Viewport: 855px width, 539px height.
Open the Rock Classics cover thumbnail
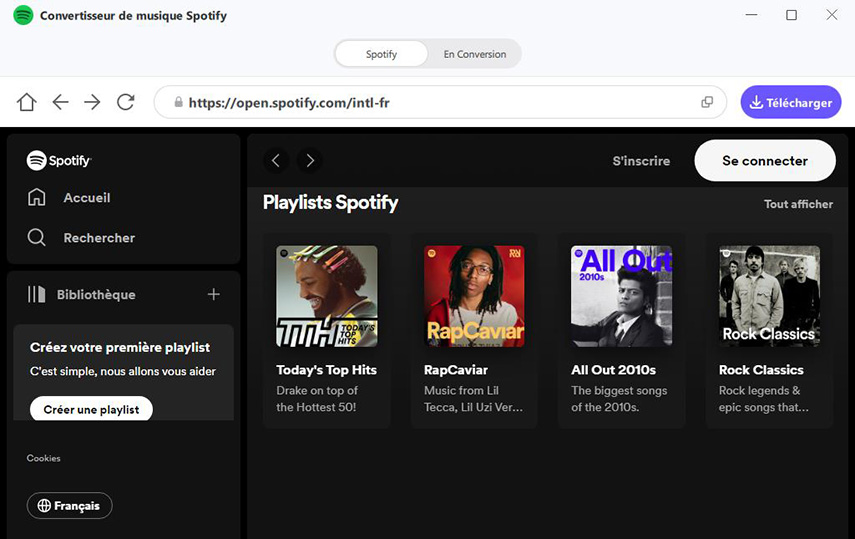(x=769, y=296)
